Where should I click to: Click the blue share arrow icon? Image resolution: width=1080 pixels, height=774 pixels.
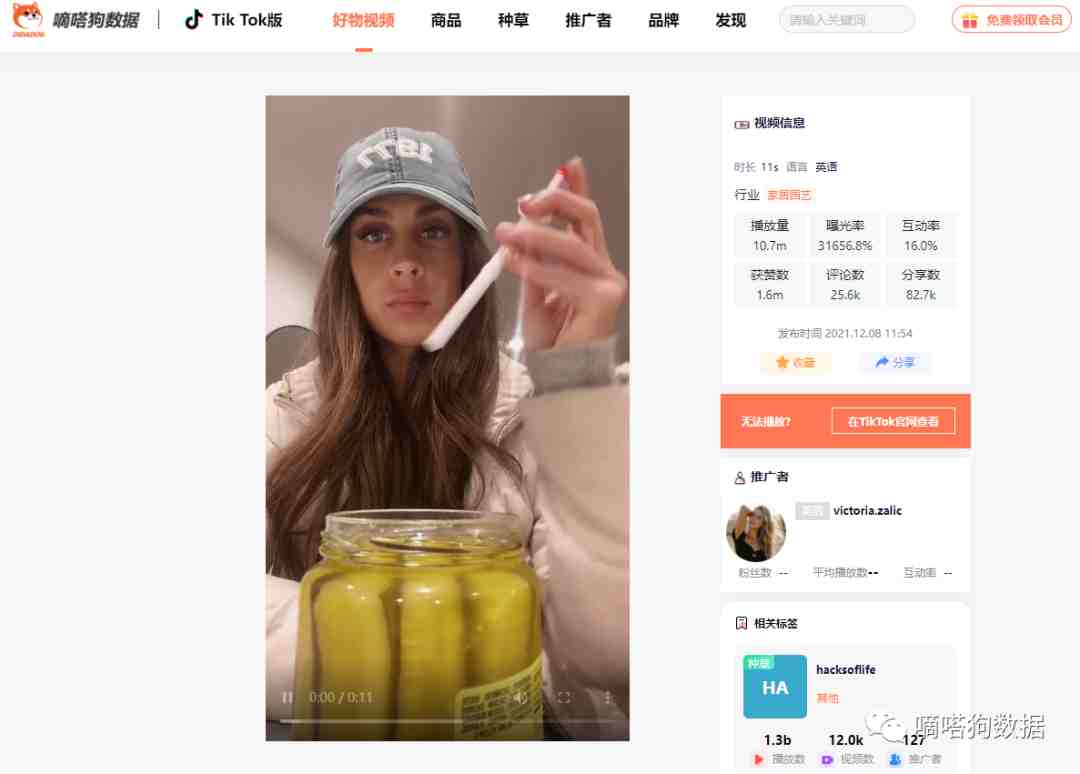click(882, 362)
